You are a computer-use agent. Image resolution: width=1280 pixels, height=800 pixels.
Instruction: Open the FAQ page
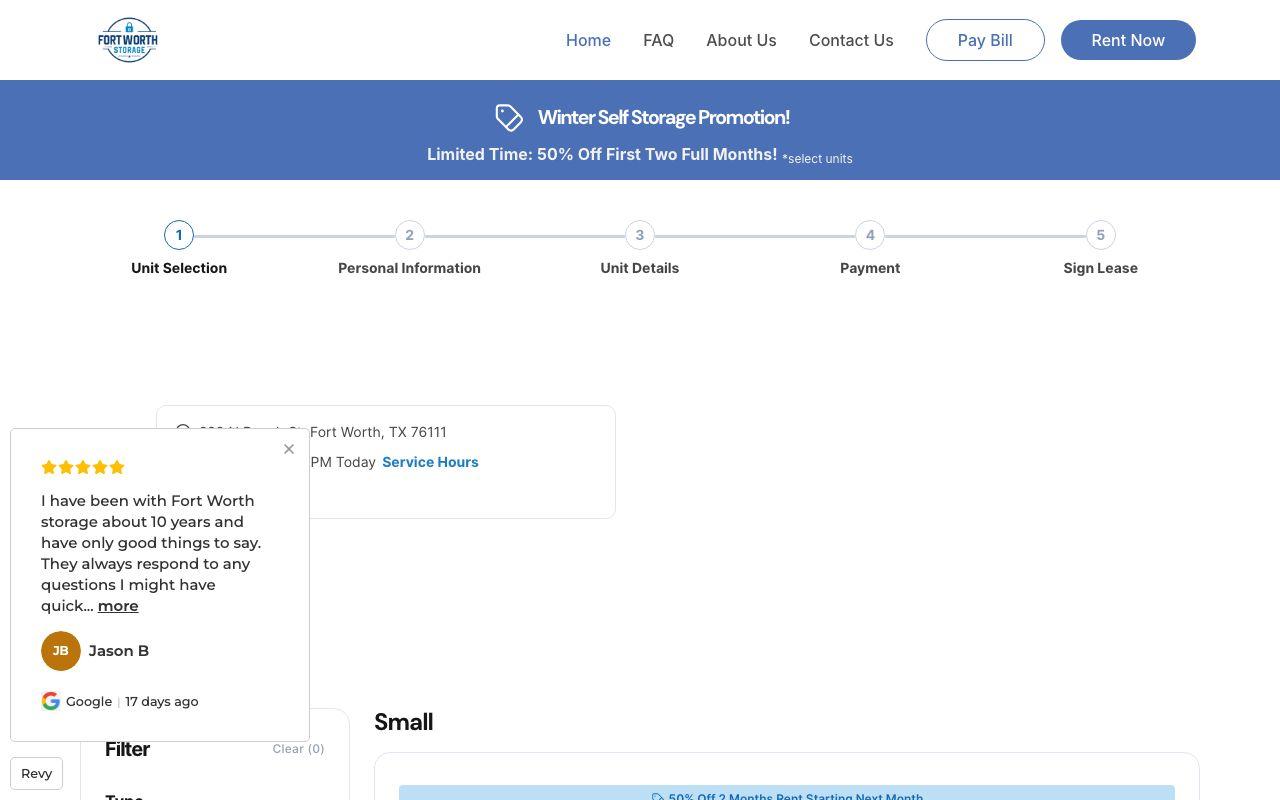point(658,40)
